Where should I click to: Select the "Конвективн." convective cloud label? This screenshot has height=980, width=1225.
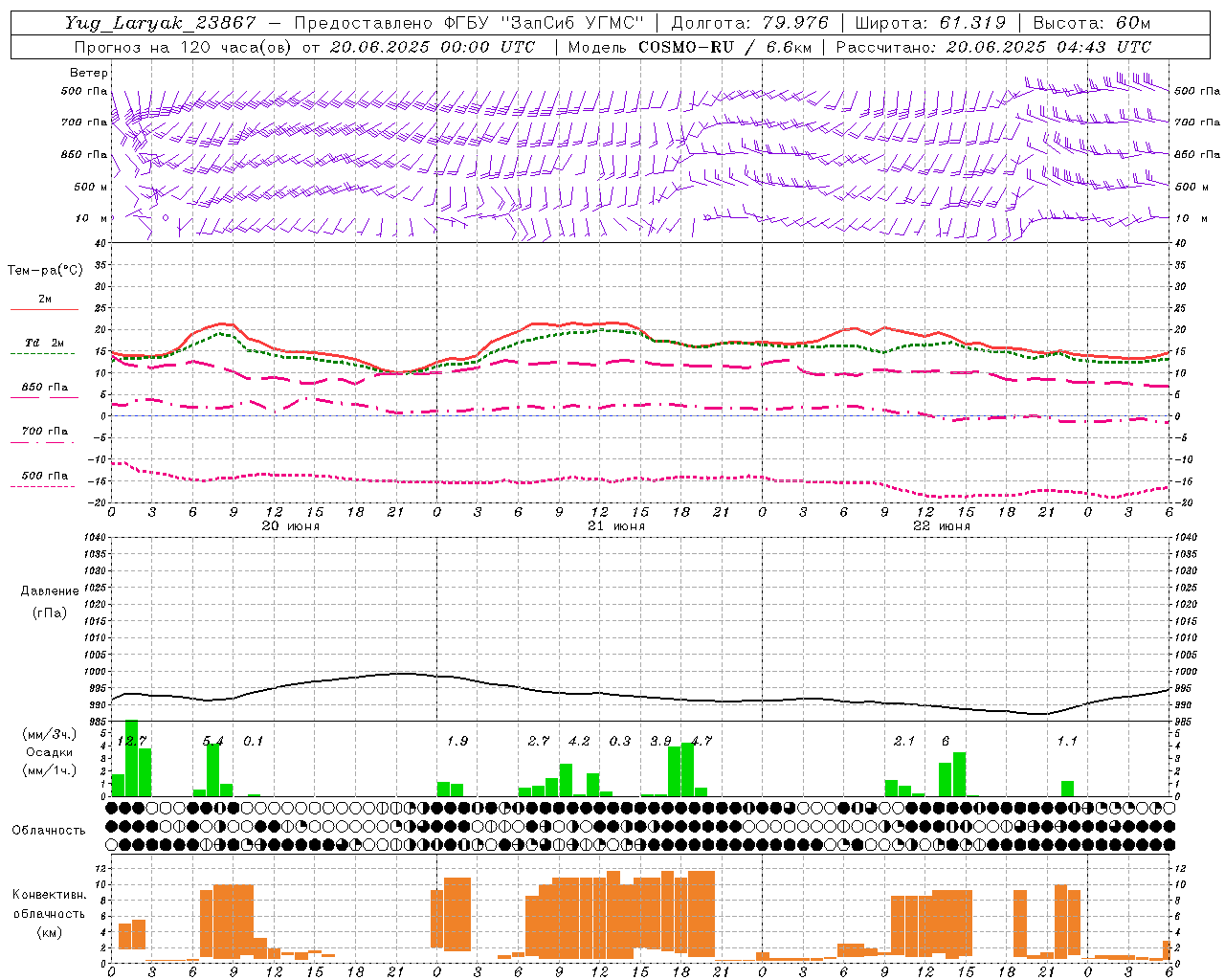49,895
